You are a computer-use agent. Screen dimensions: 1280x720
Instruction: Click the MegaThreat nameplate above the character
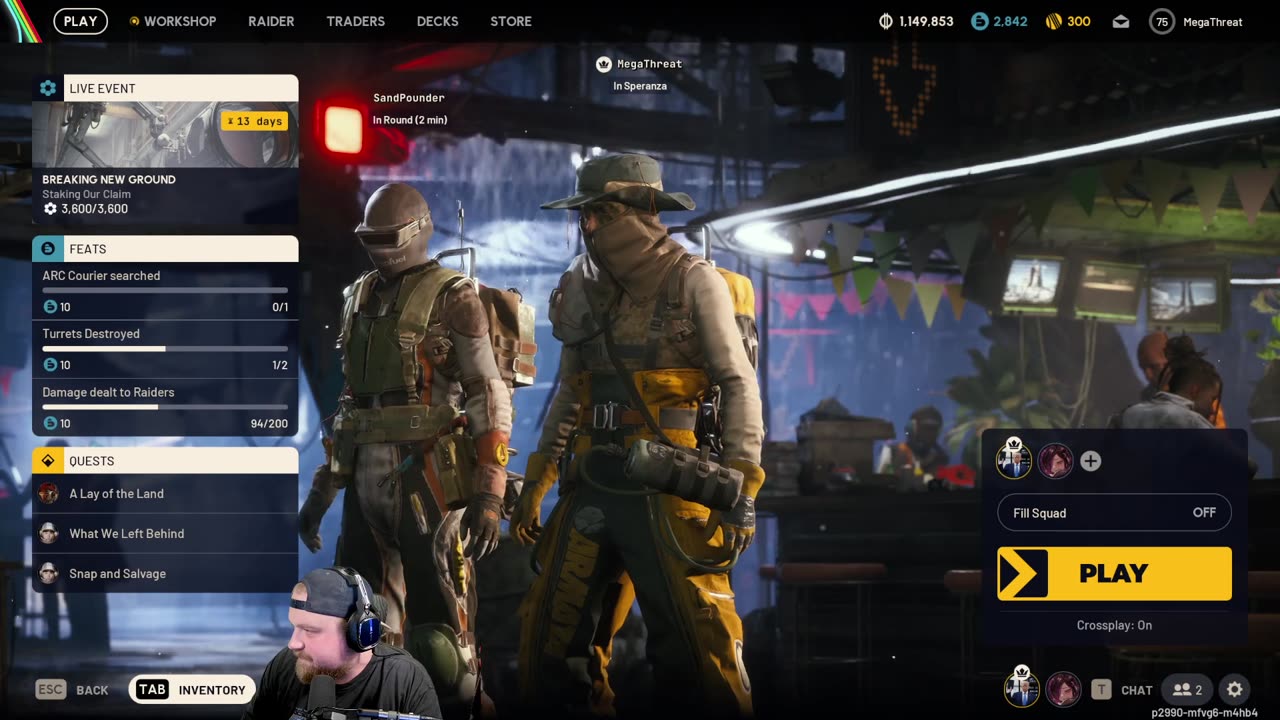click(x=649, y=64)
